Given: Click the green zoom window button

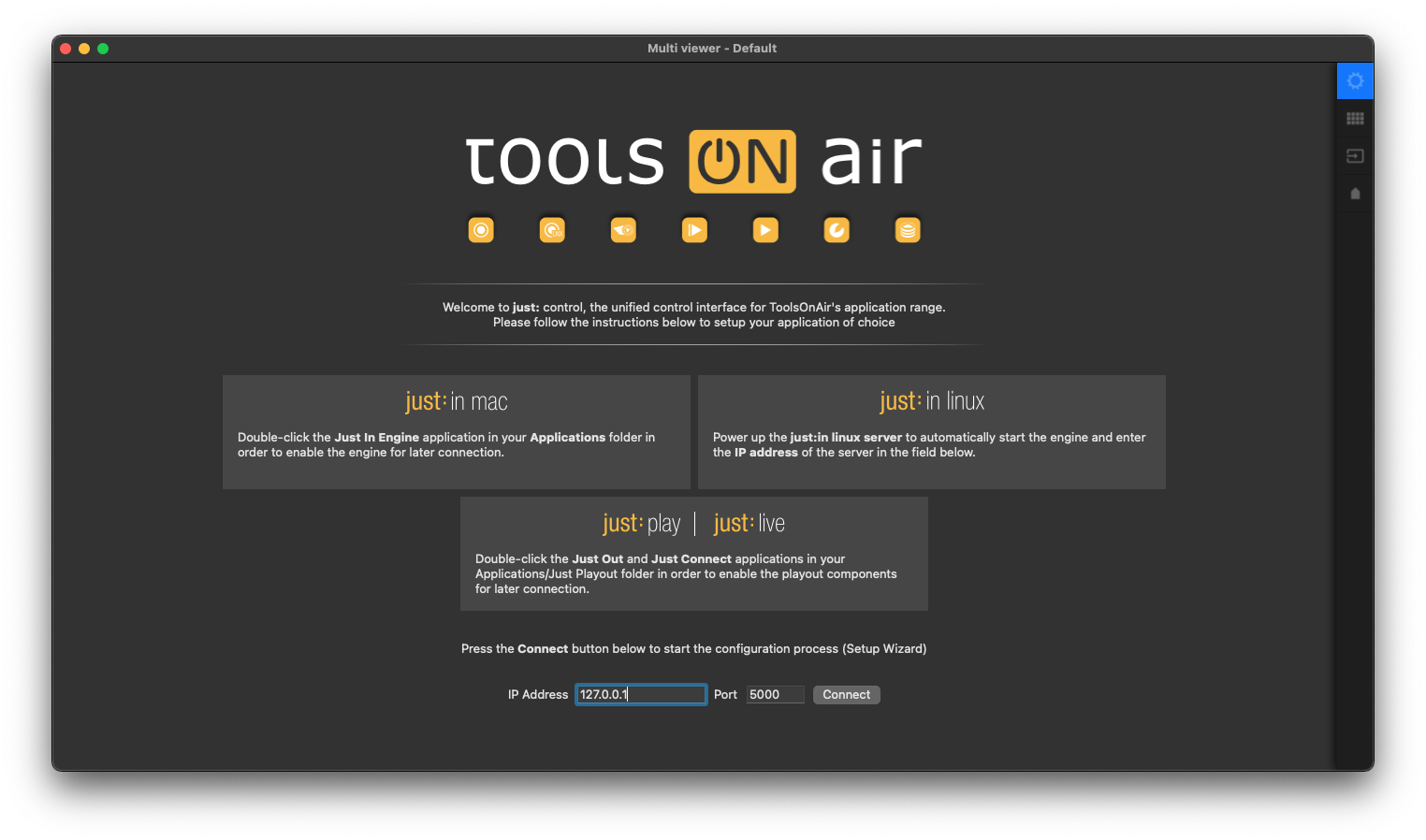Looking at the screenshot, I should [103, 49].
